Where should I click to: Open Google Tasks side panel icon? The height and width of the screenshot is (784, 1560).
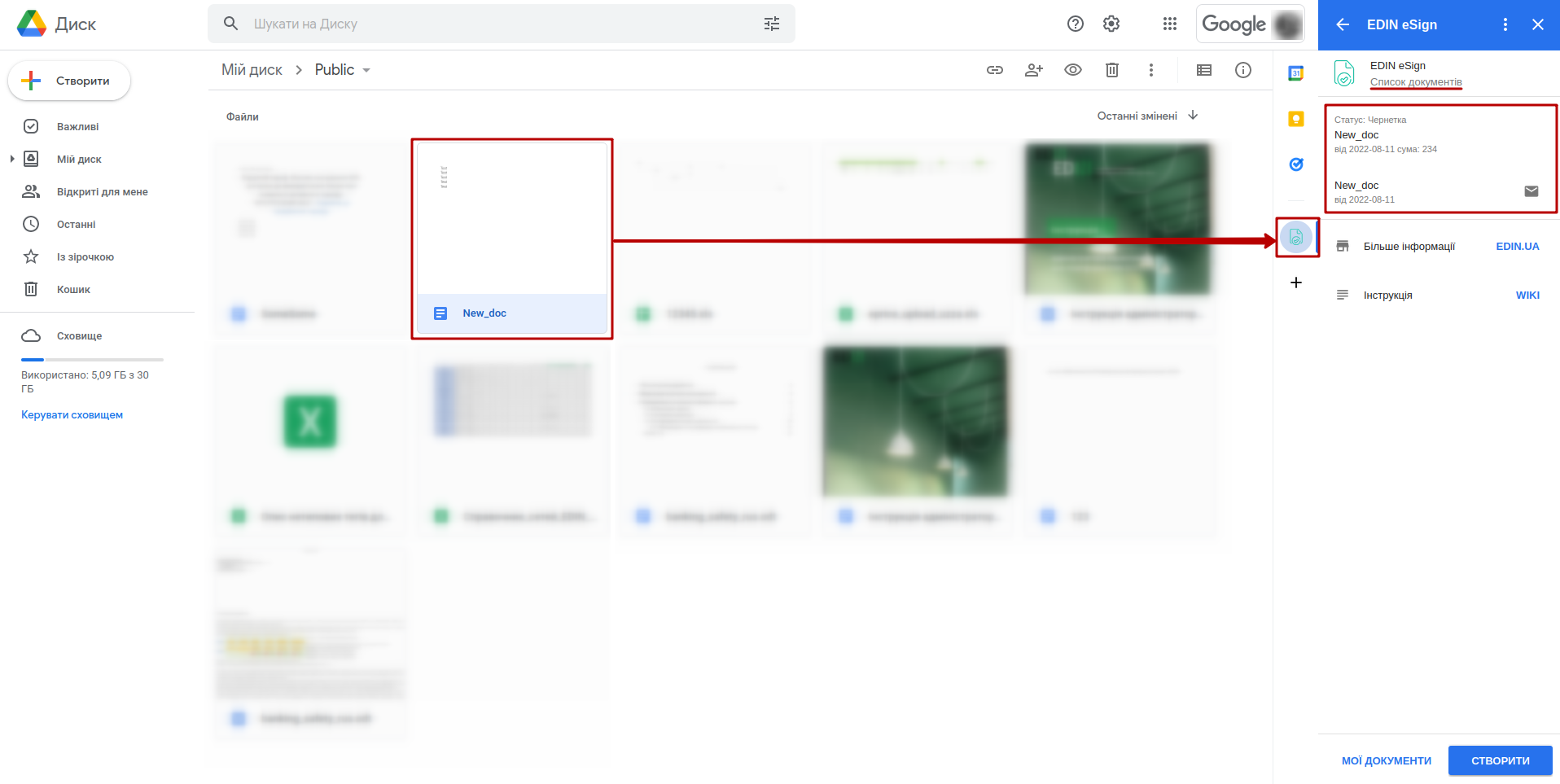click(x=1296, y=164)
